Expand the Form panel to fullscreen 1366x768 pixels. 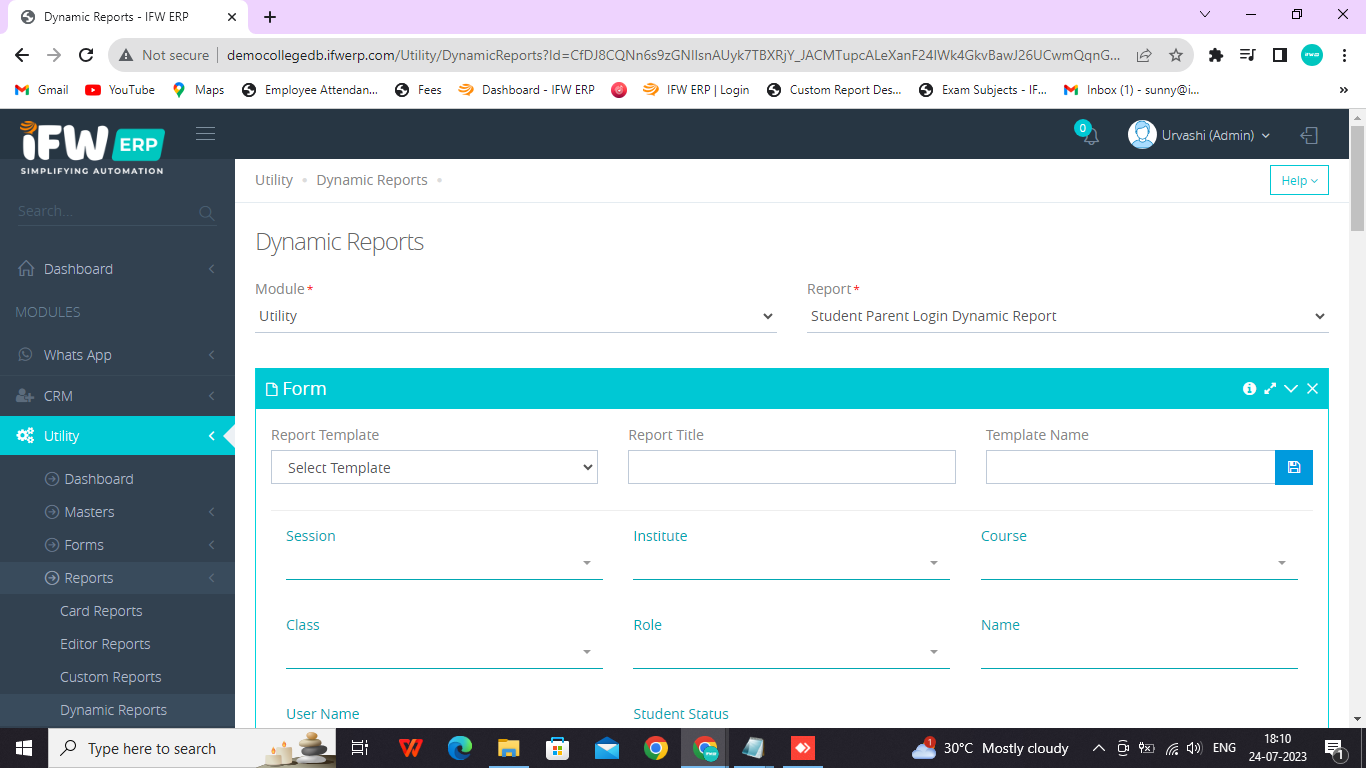[1270, 388]
